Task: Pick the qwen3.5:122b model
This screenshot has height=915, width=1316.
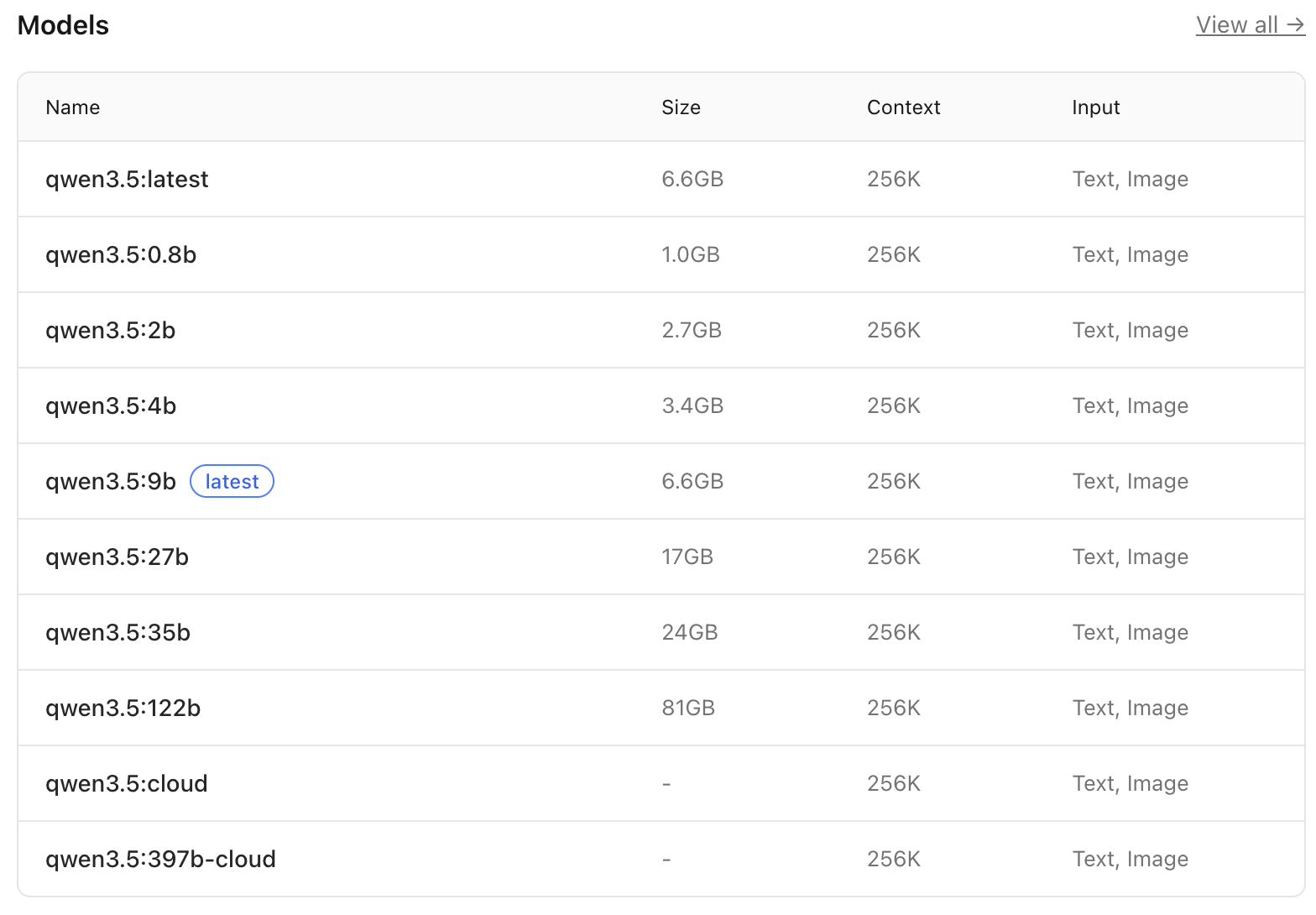Action: pyautogui.click(x=123, y=708)
